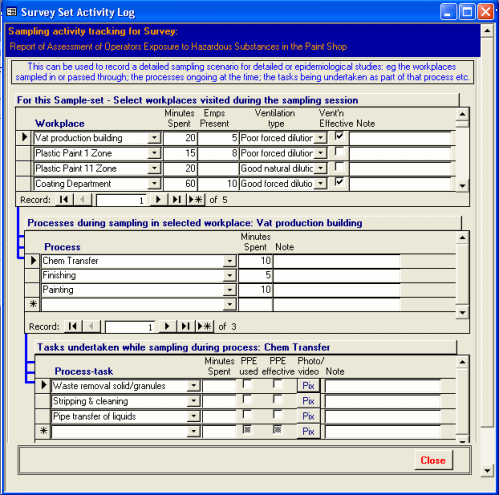Click the form's main scroll-down arrow
The width and height of the screenshot is (499, 495).
pyautogui.click(x=487, y=471)
